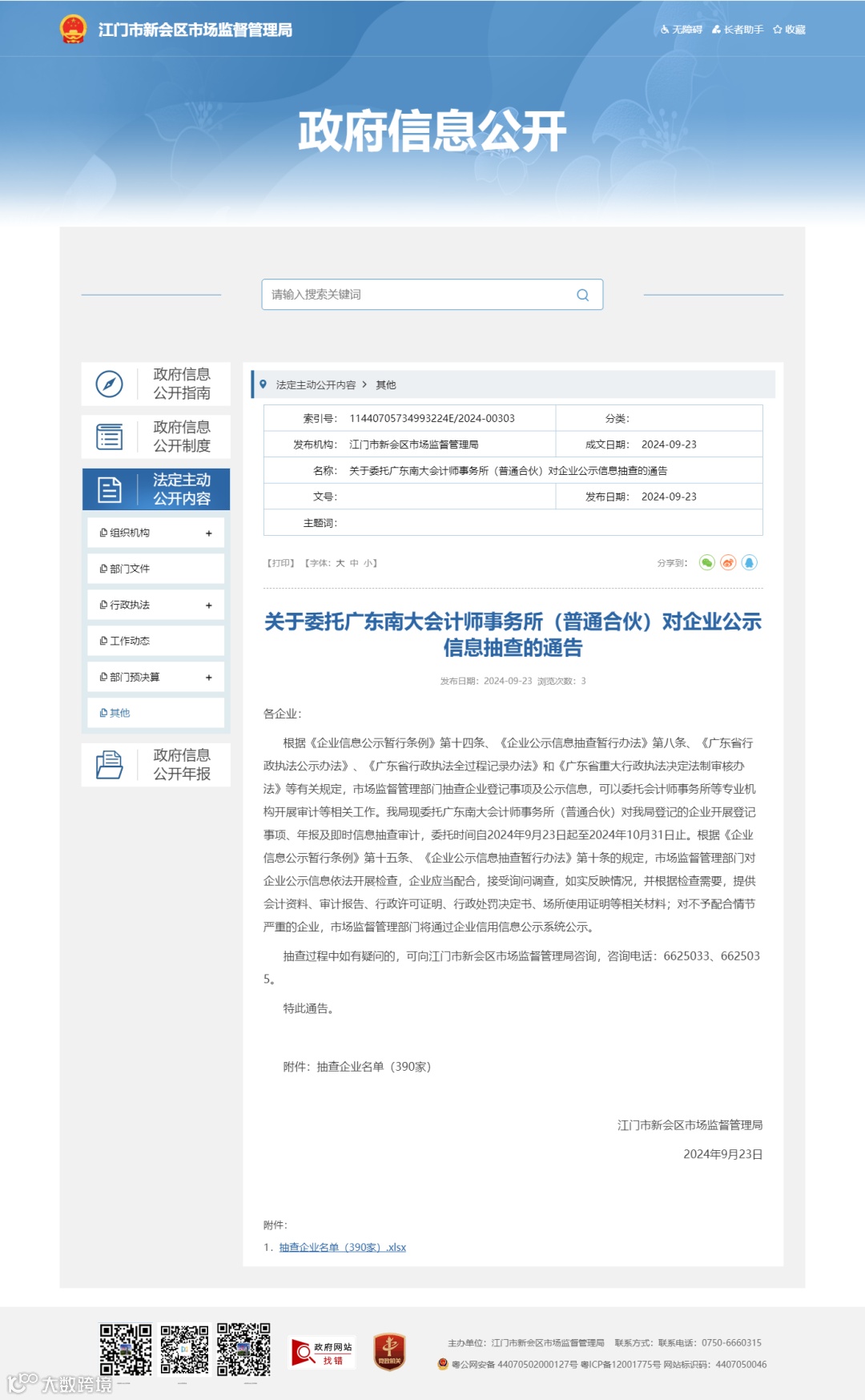
Task: Expand the 行政执法 plus sign
Action: 209,605
